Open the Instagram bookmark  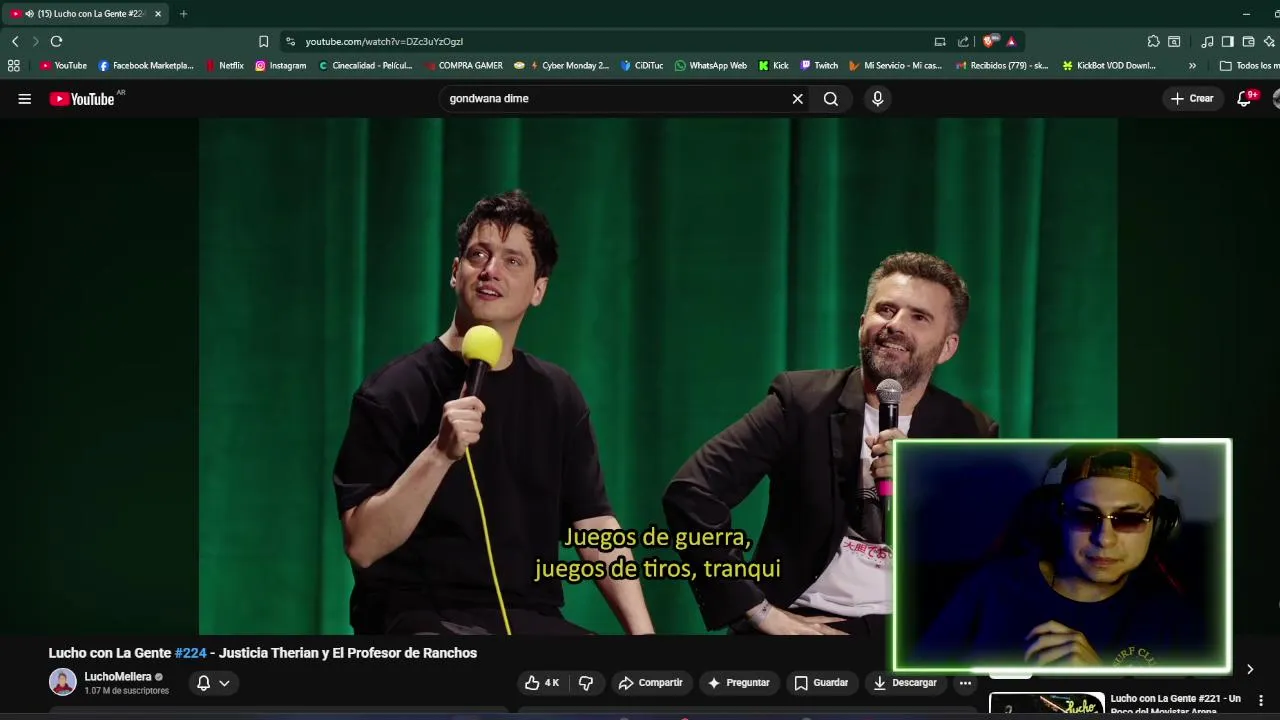280,65
